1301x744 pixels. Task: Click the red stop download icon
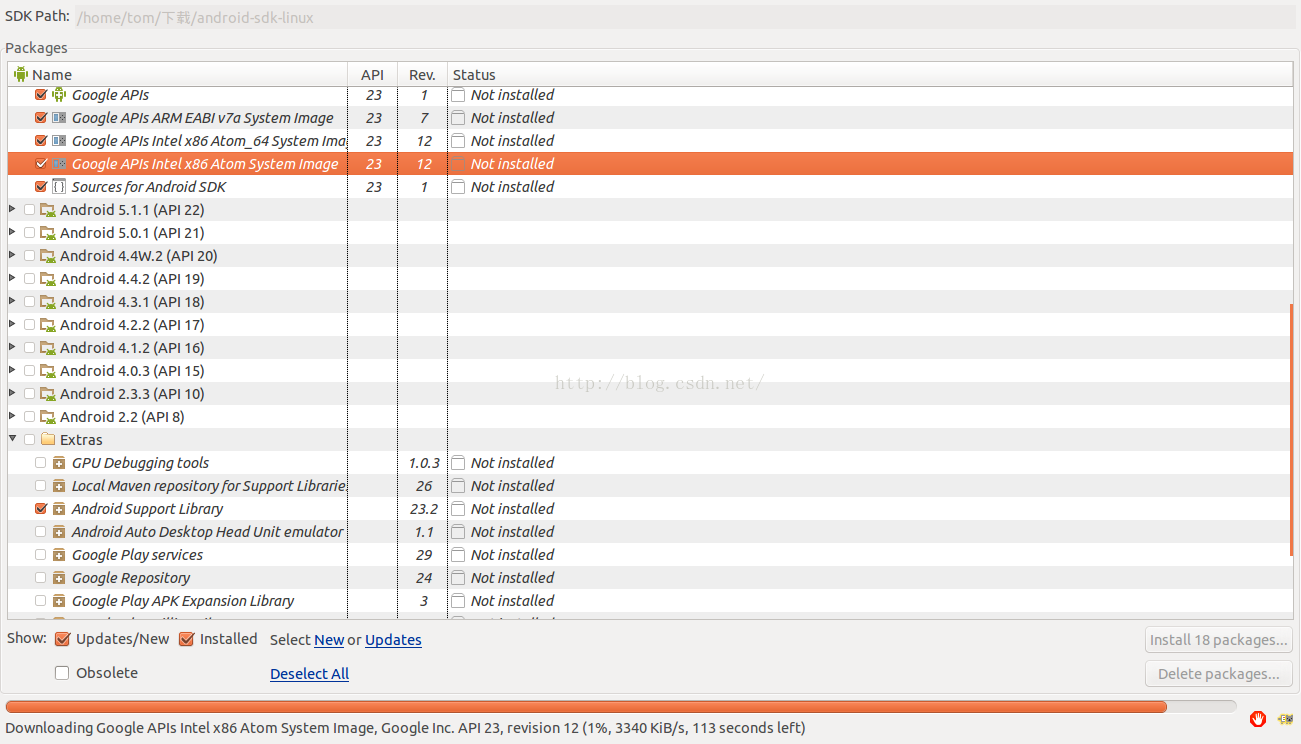pyautogui.click(x=1258, y=719)
